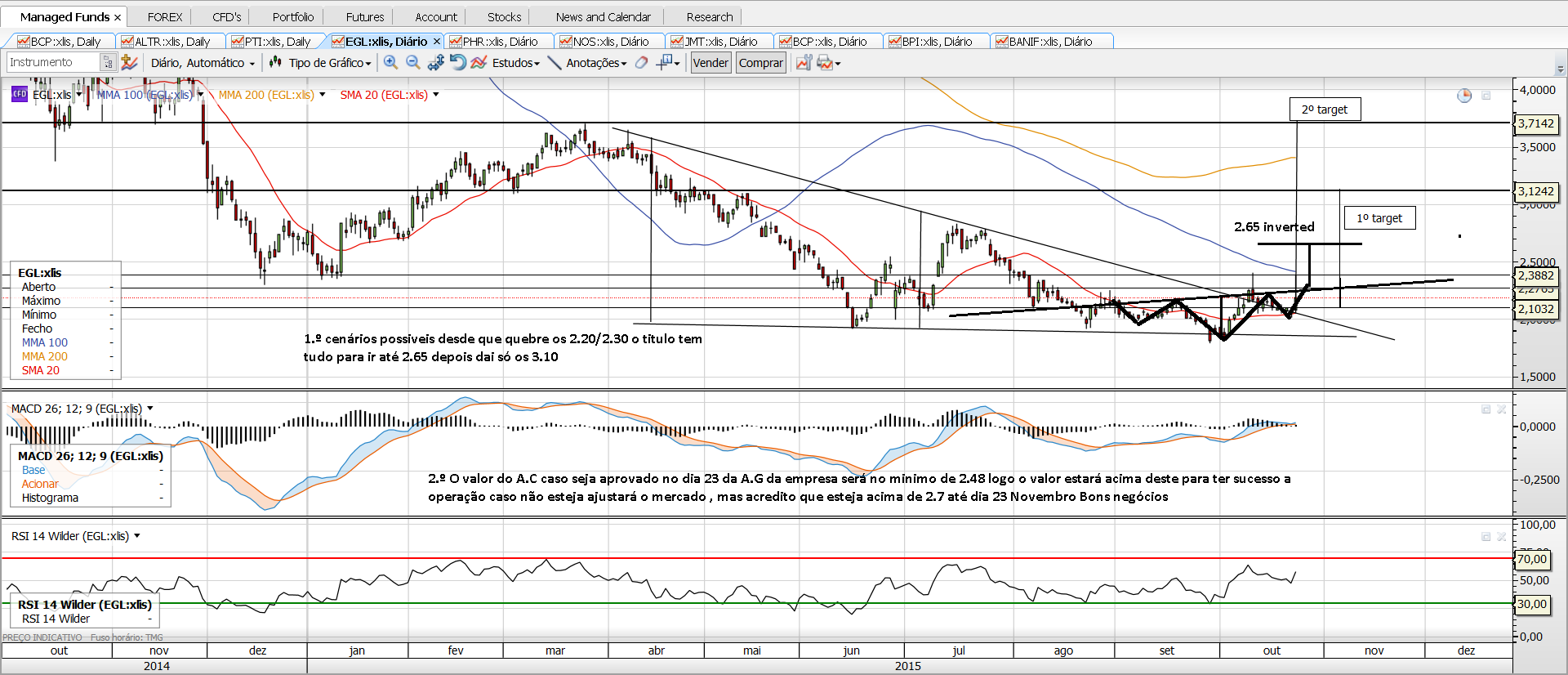This screenshot has height=675, width=1568.
Task: Open the instrument search picker icon
Action: coord(108,62)
